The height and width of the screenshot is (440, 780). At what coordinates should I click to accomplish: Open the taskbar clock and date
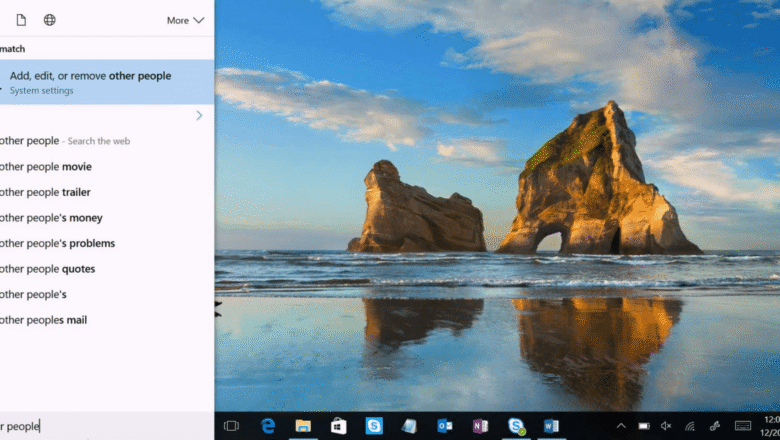pos(772,426)
